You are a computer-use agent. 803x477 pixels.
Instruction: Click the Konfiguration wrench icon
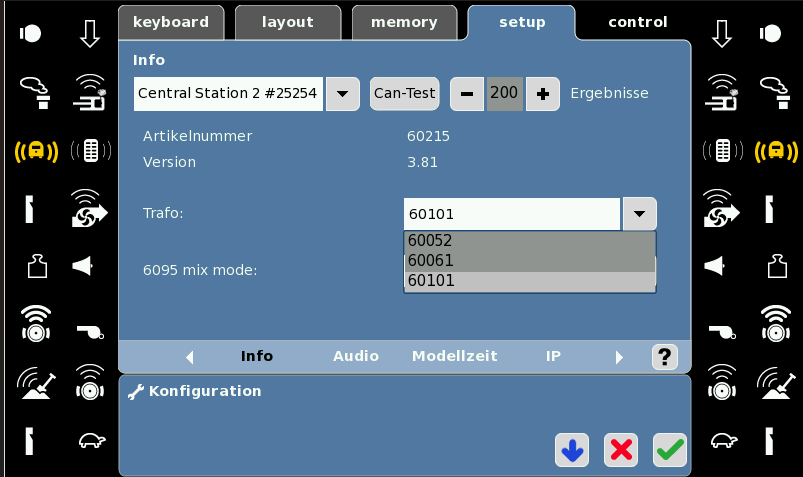tap(136, 392)
